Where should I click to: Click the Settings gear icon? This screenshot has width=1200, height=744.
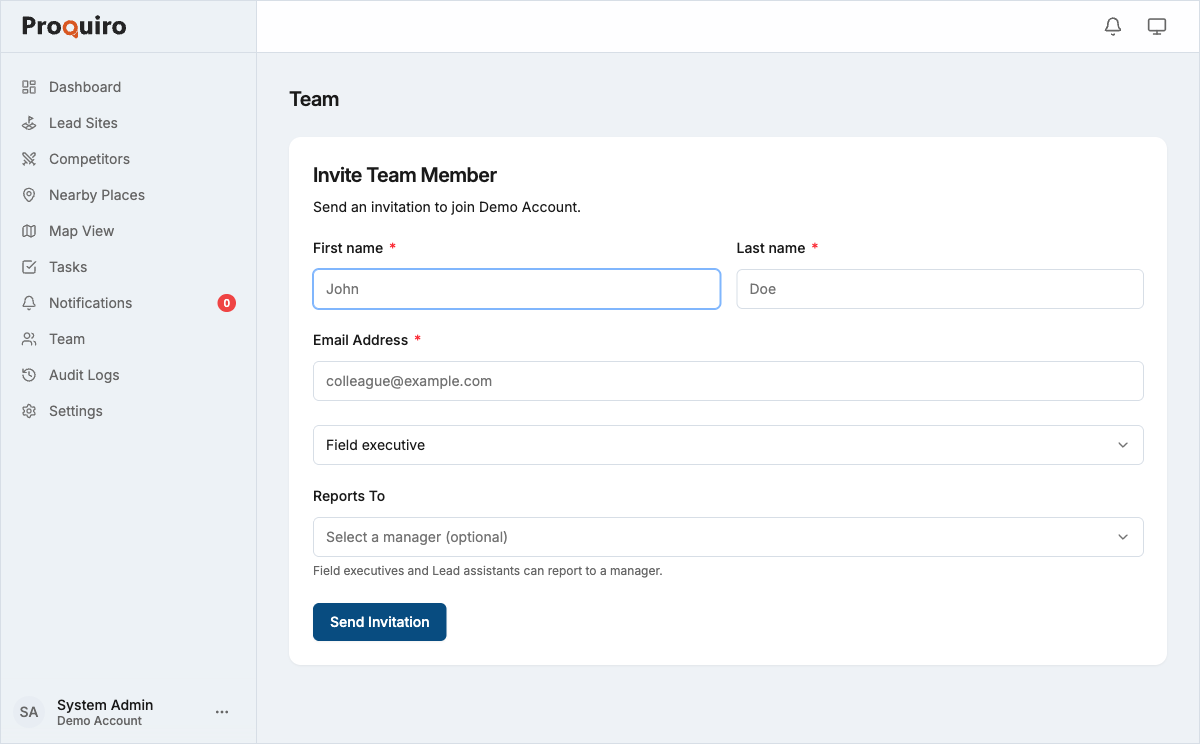[x=30, y=411]
